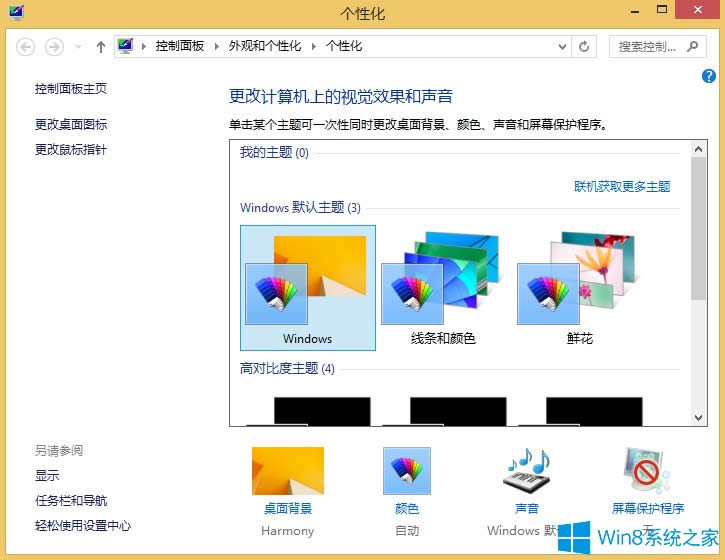Viewport: 725px width, 560px height.
Task: Click the 高对比度主题 (4) group header
Action: click(x=287, y=369)
